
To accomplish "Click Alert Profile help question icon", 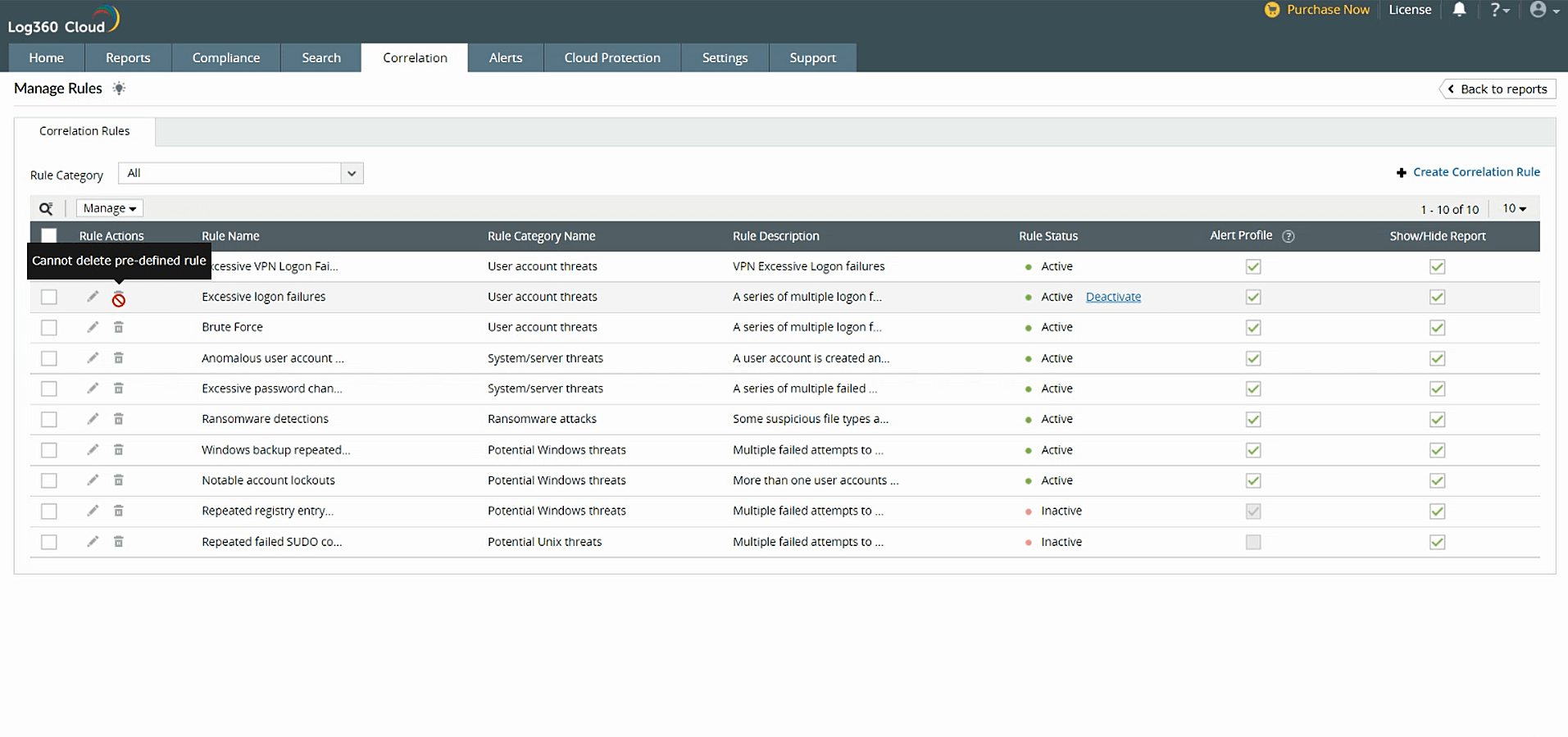I will [x=1288, y=236].
